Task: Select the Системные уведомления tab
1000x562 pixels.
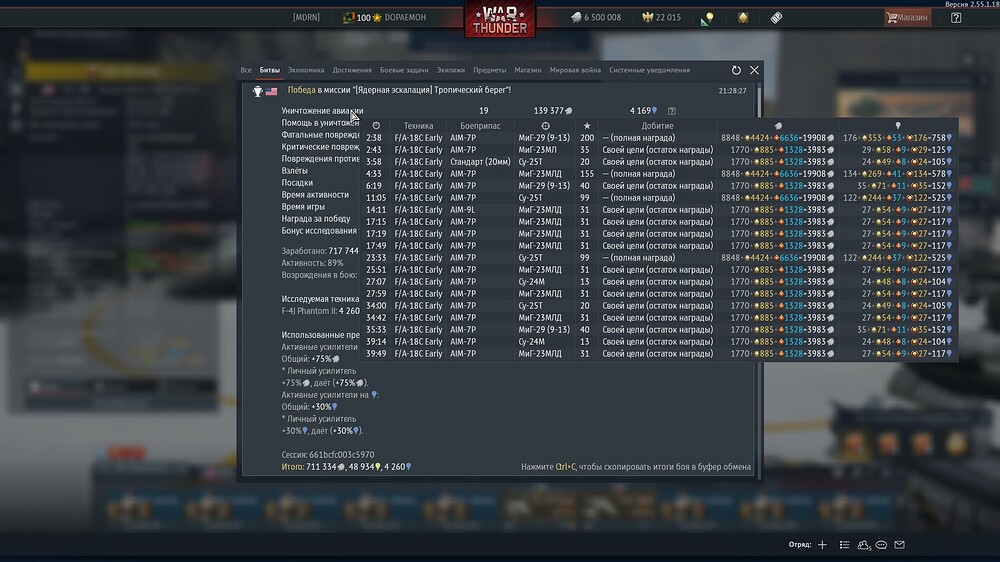Action: click(x=648, y=70)
